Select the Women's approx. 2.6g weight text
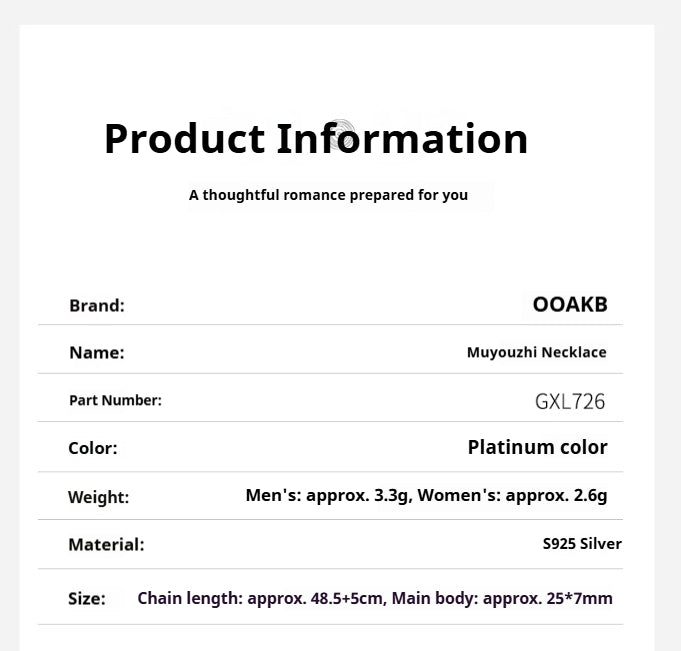The width and height of the screenshot is (681, 651). pos(513,495)
